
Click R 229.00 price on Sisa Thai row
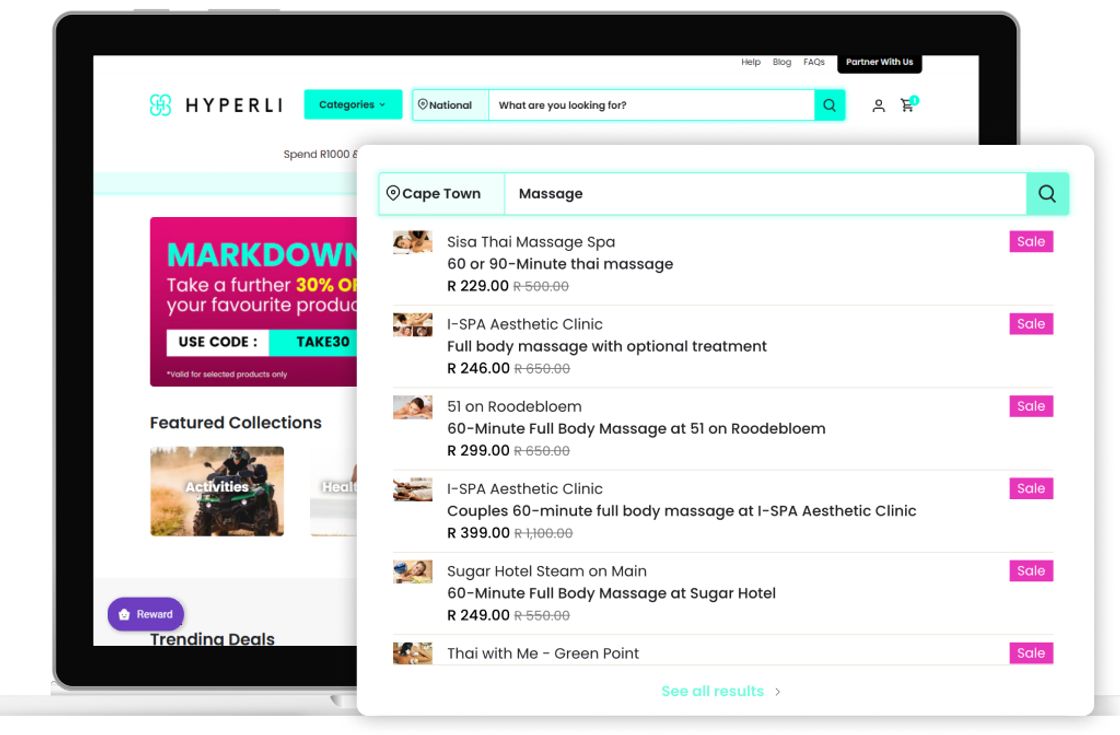[x=477, y=286]
